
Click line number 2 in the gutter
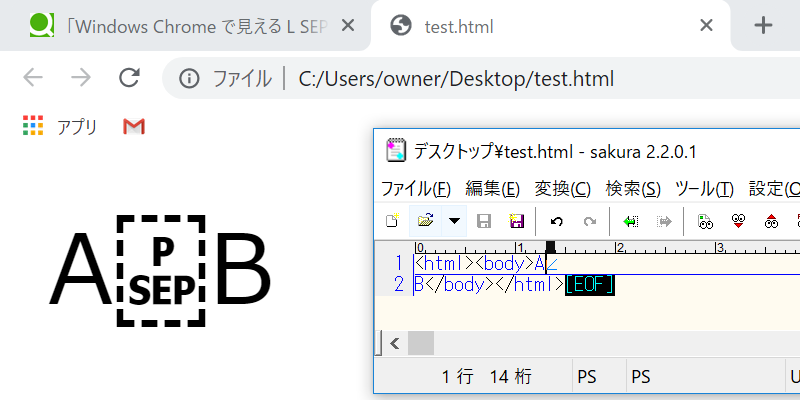[399, 285]
